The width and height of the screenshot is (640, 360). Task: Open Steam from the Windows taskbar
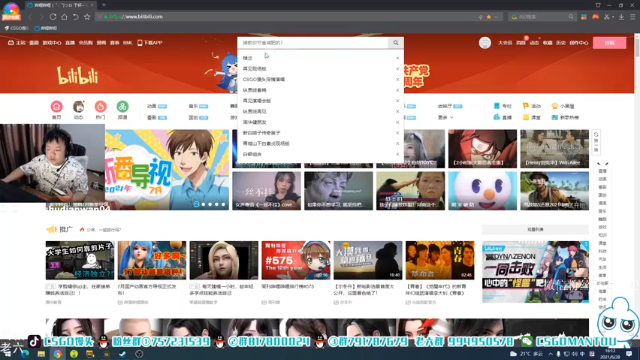coord(122,354)
